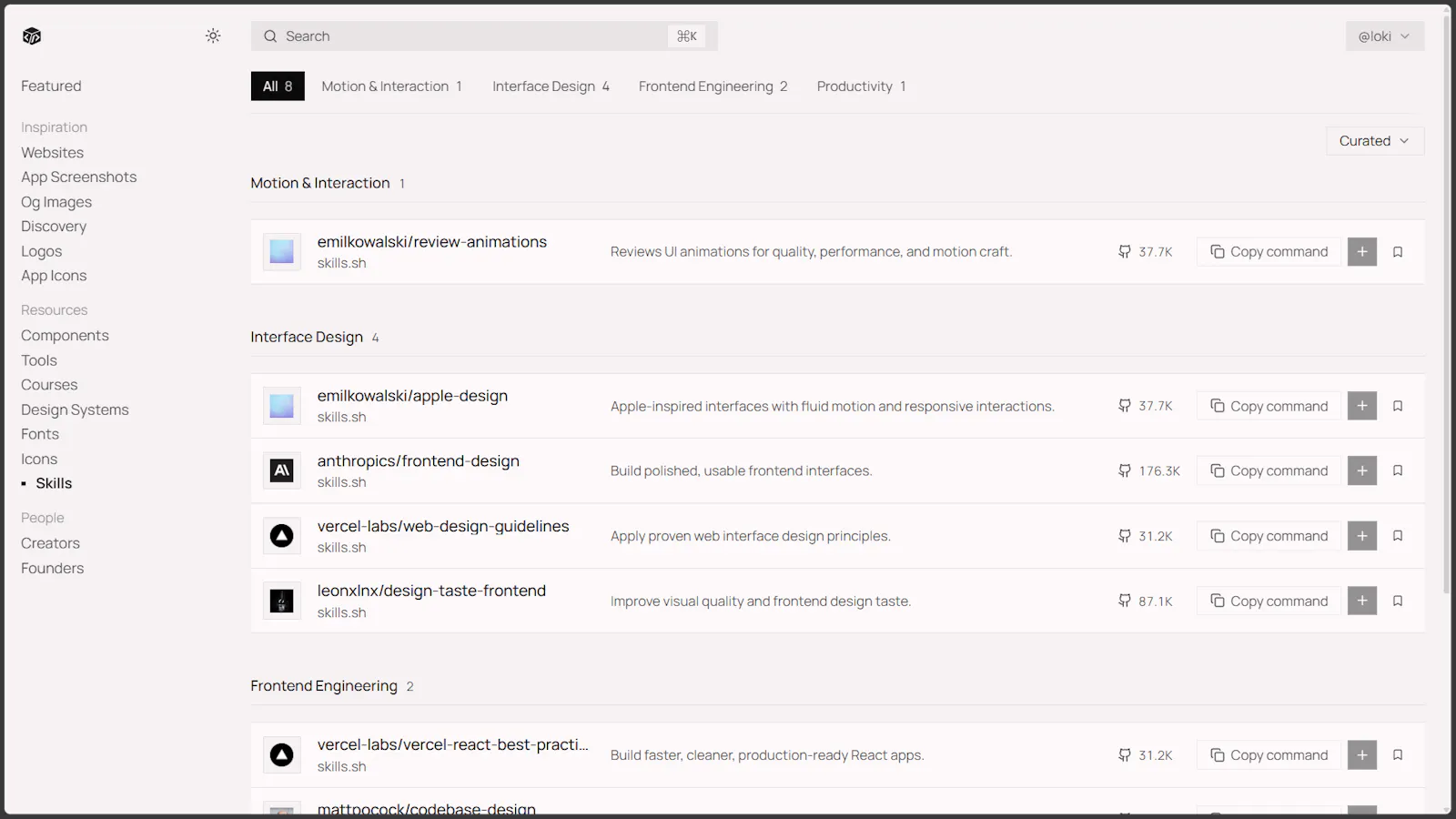Click the Search input field
The width and height of the screenshot is (1456, 819).
[x=484, y=36]
